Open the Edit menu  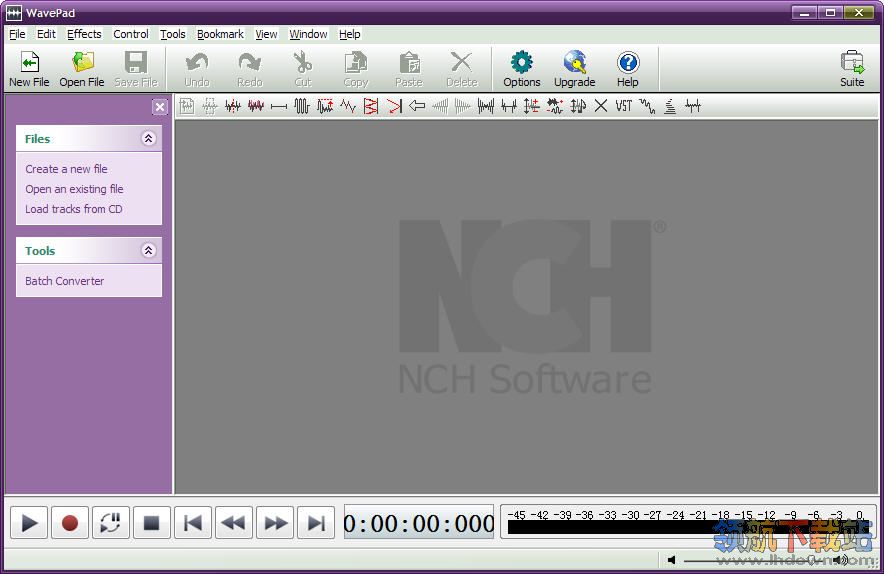pos(46,34)
